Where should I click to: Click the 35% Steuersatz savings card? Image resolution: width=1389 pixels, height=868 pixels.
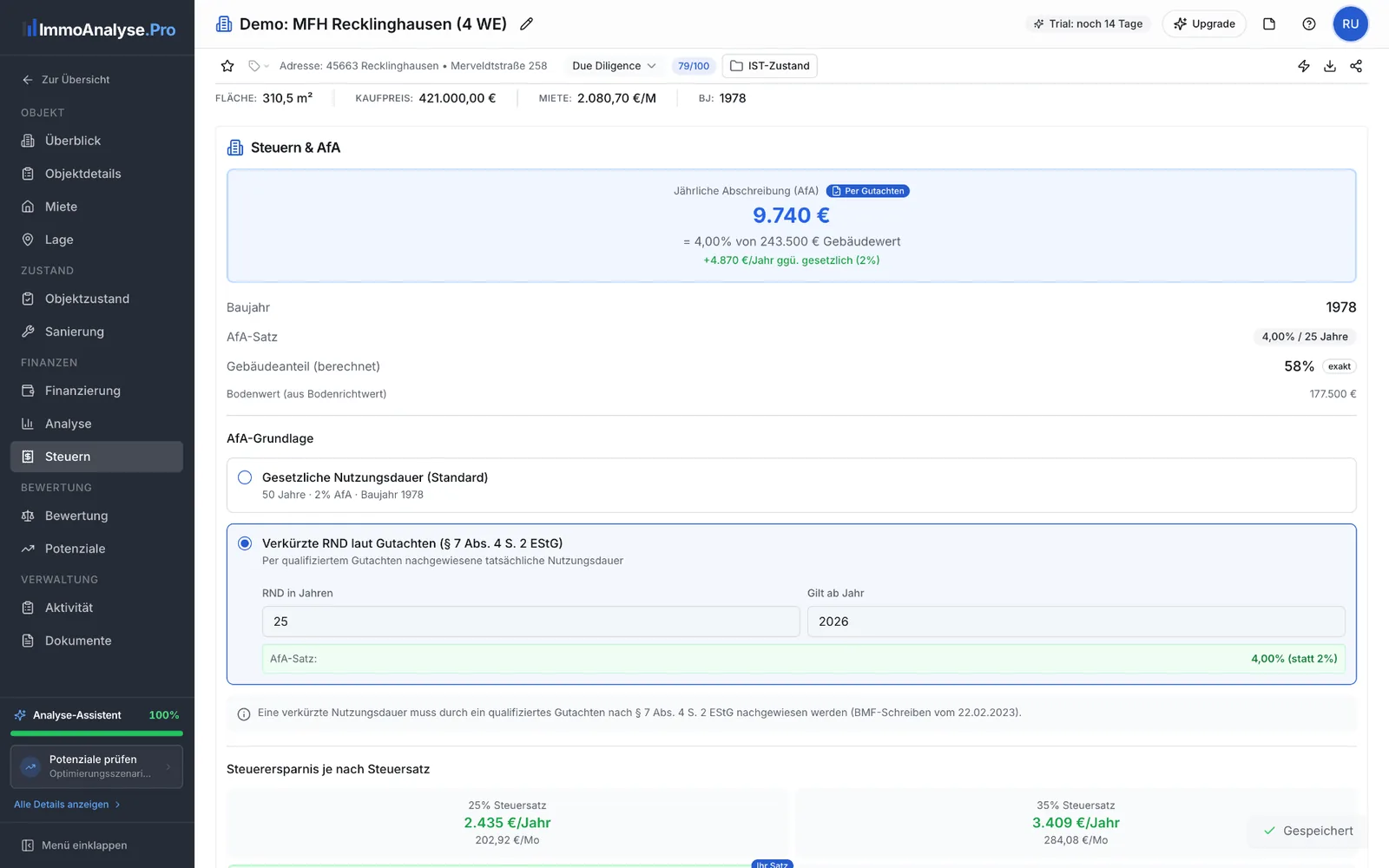click(1076, 823)
